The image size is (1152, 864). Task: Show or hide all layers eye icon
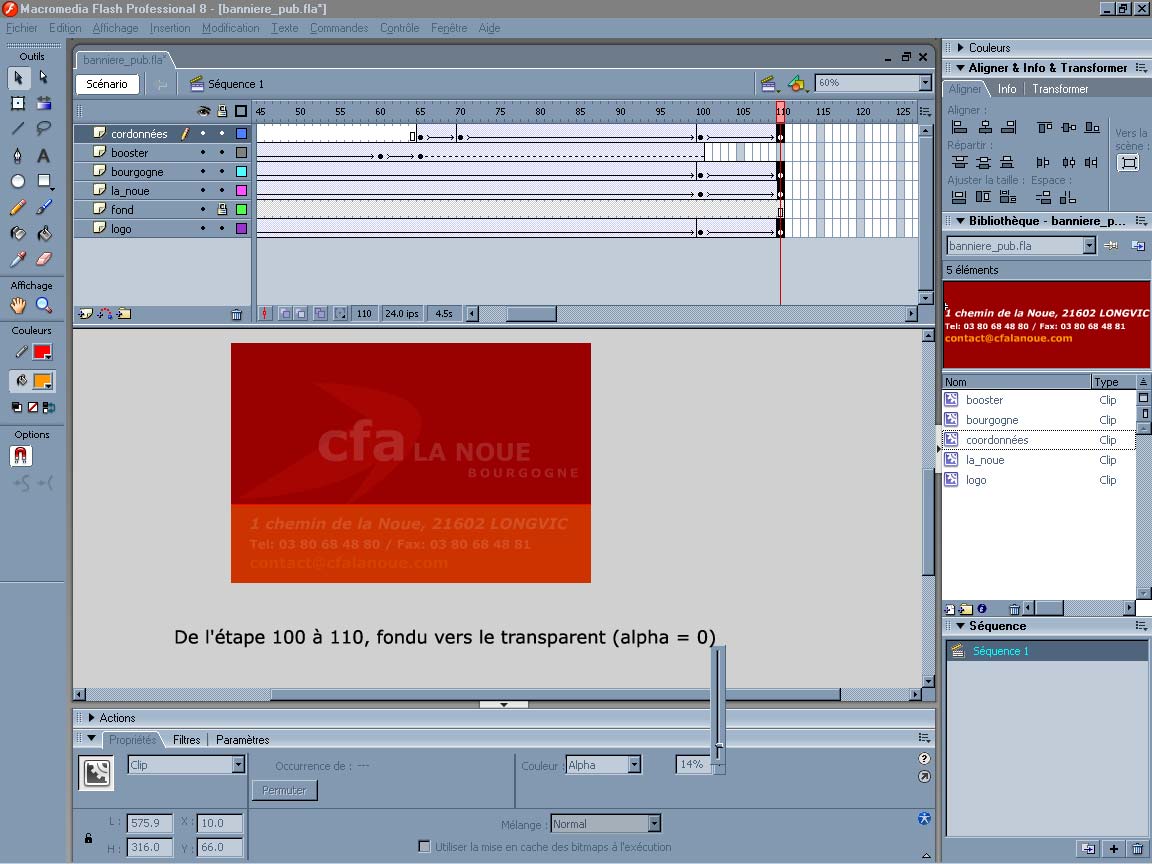click(204, 112)
